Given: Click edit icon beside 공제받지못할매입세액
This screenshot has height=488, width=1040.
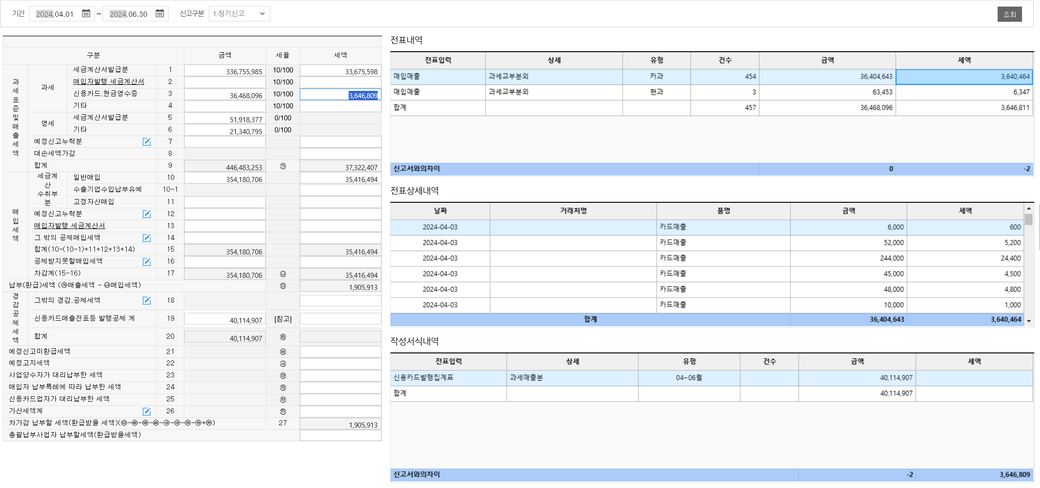Looking at the screenshot, I should click(x=147, y=262).
